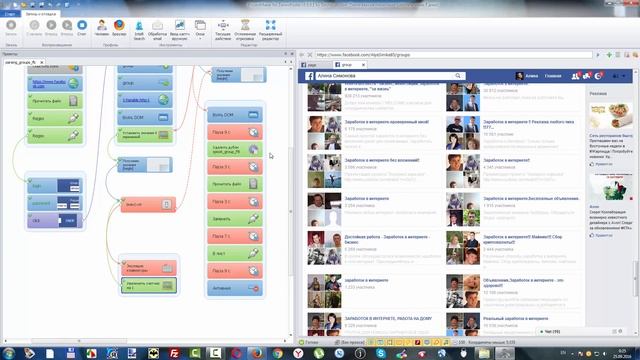
Task: Click the workflow canvas vertical scrollbar
Action: [x=291, y=212]
